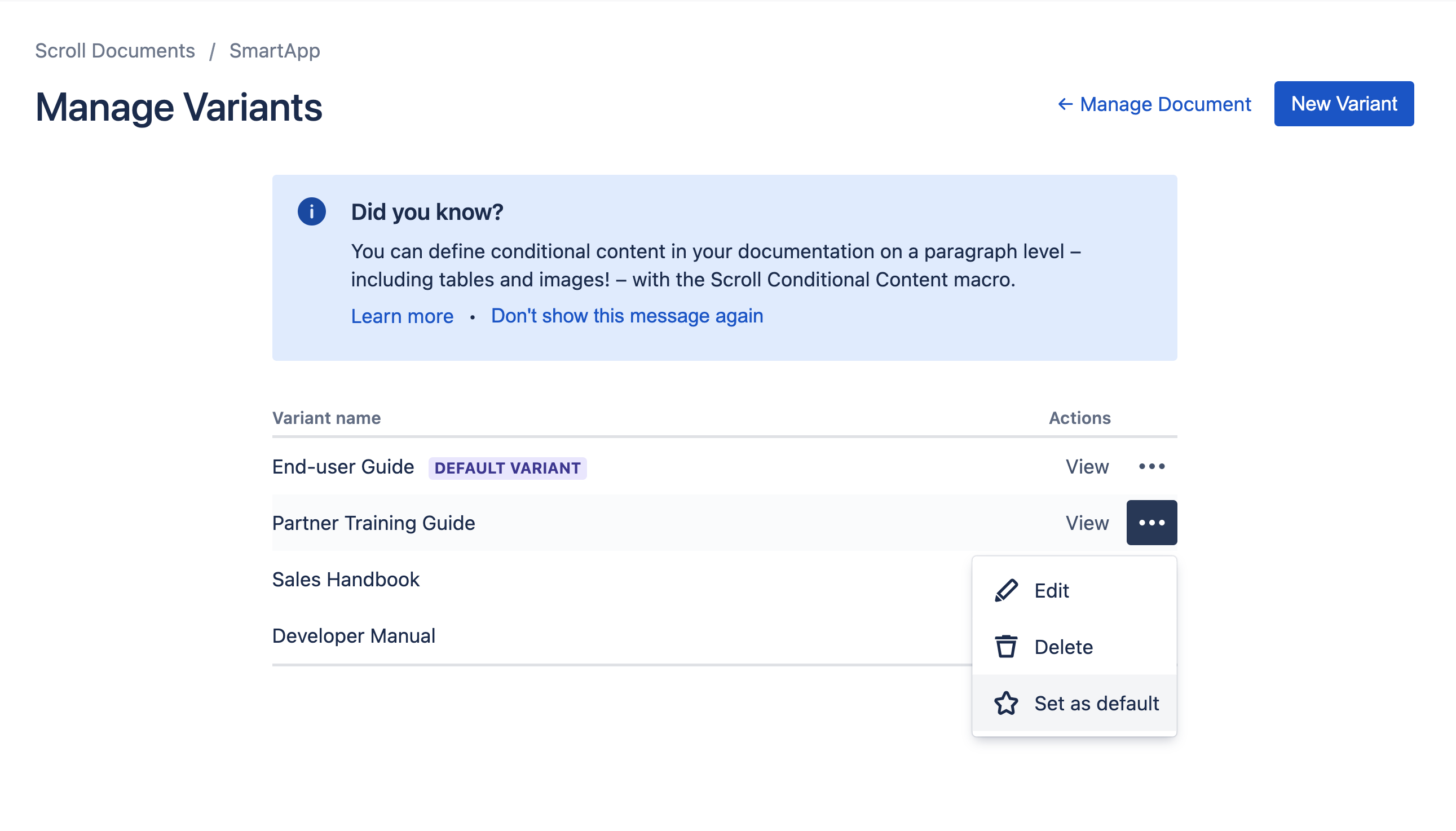The image size is (1456, 831).
Task: Choose Delete from the actions menu
Action: point(1064,647)
